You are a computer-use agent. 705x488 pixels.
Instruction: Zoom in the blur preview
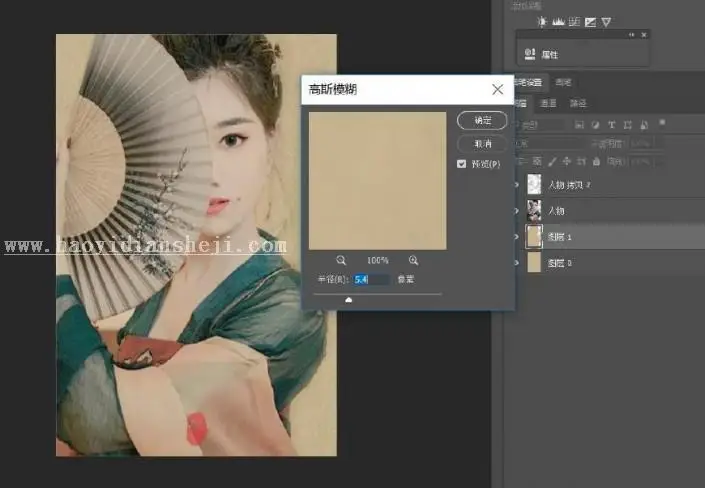click(414, 260)
